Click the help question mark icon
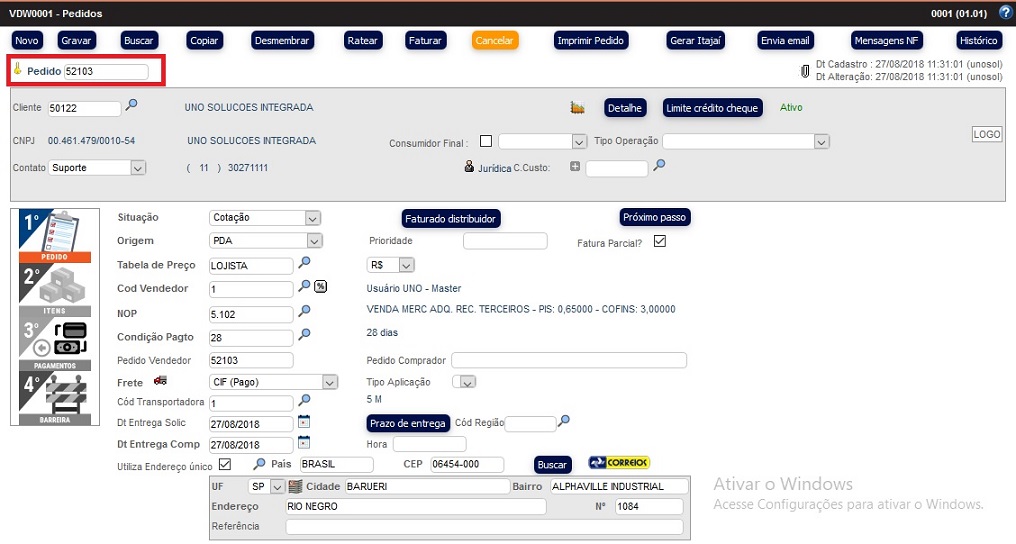The width and height of the screenshot is (1016, 544). coord(1005,12)
